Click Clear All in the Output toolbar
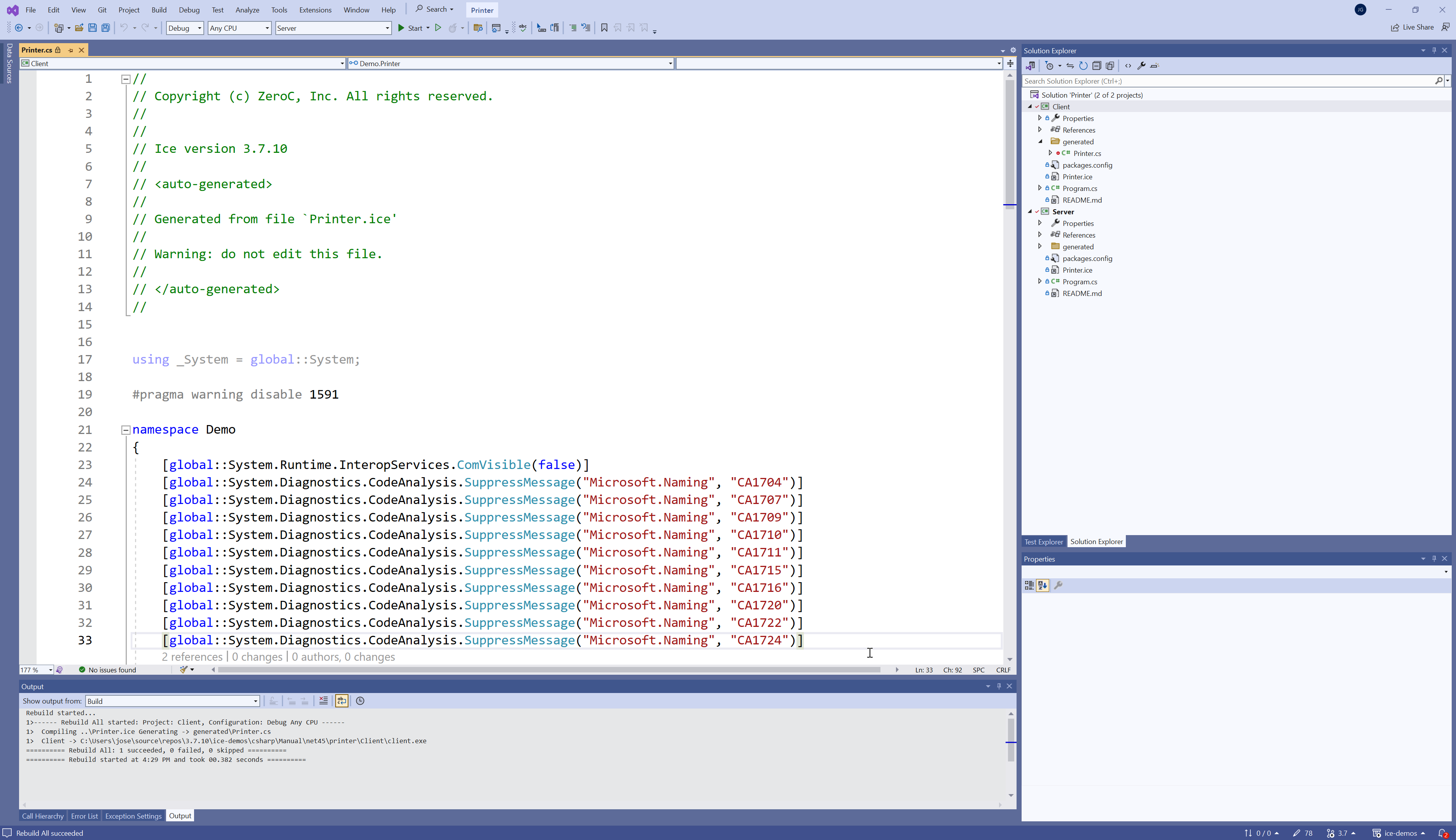 pyautogui.click(x=323, y=701)
